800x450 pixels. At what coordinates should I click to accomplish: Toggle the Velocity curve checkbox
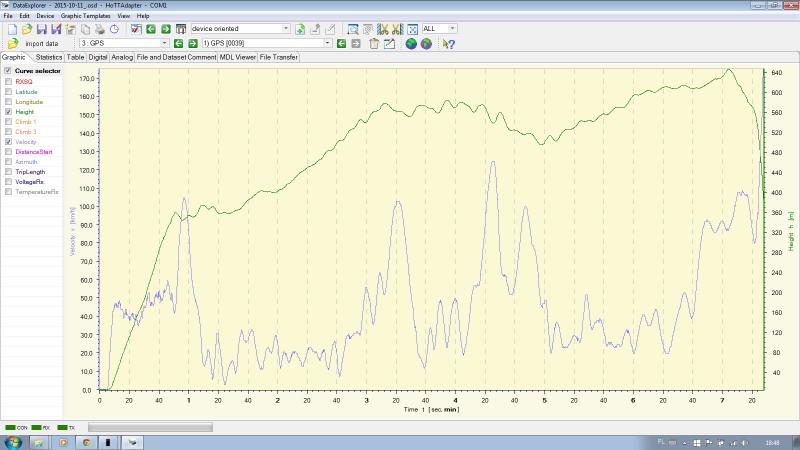9,142
